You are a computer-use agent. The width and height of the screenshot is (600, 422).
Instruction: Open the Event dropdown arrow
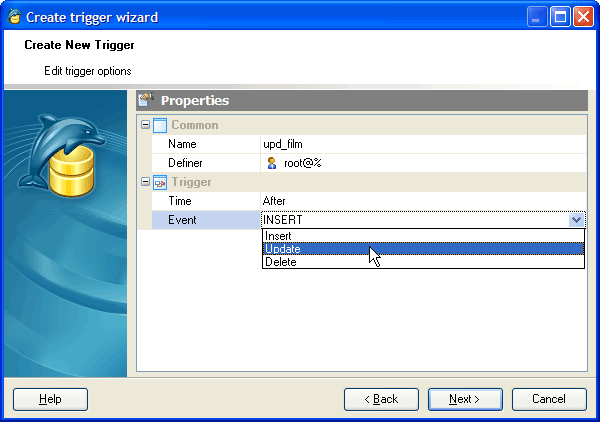(x=576, y=220)
